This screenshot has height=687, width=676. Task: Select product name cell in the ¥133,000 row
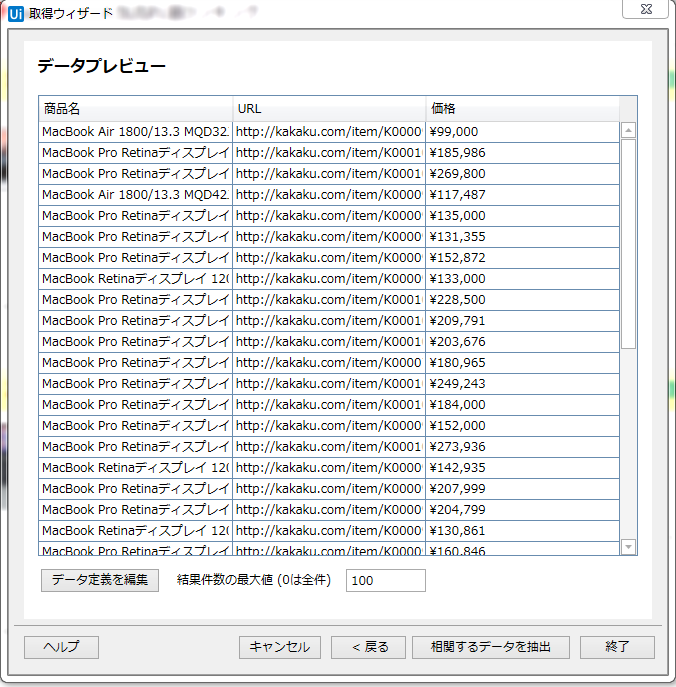click(x=135, y=279)
